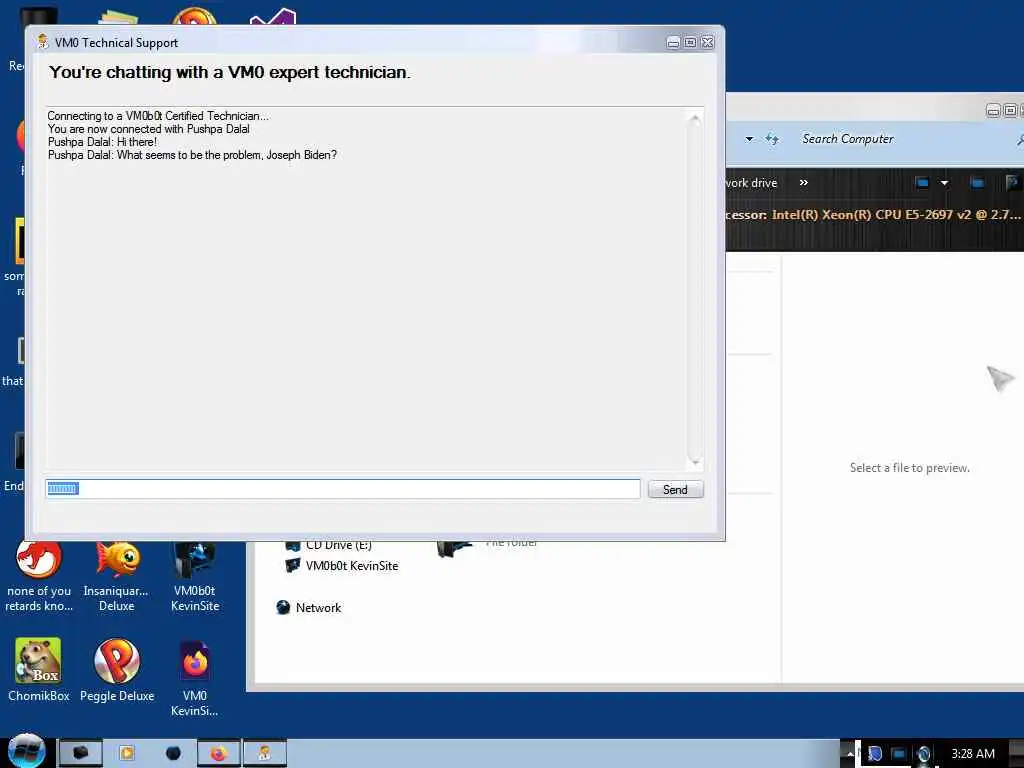
Task: Click the processor info text in Explorer
Action: [873, 214]
